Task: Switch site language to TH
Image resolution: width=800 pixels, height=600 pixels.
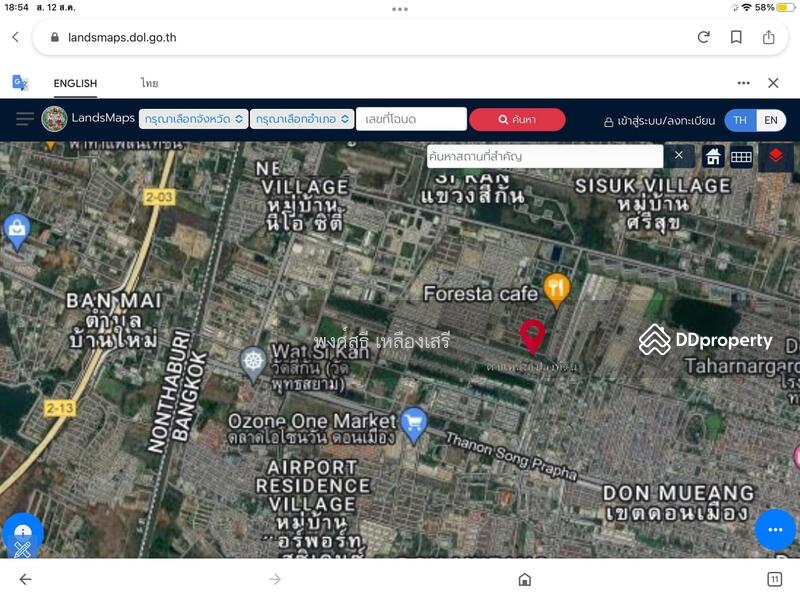Action: pyautogui.click(x=740, y=120)
